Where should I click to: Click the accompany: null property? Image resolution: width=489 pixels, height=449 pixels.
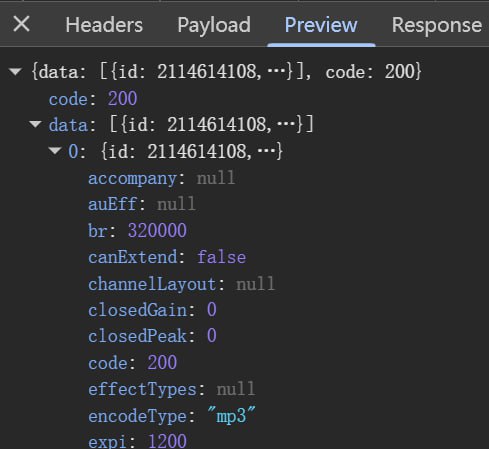(162, 178)
